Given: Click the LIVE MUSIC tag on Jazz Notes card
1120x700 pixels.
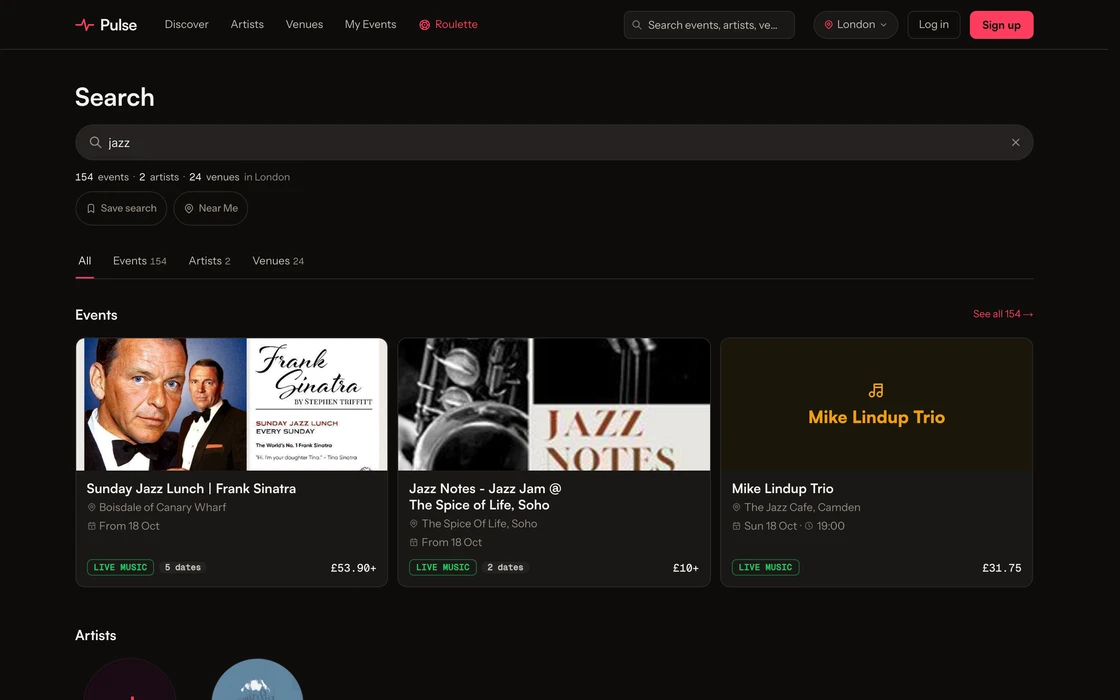Looking at the screenshot, I should coord(443,567).
